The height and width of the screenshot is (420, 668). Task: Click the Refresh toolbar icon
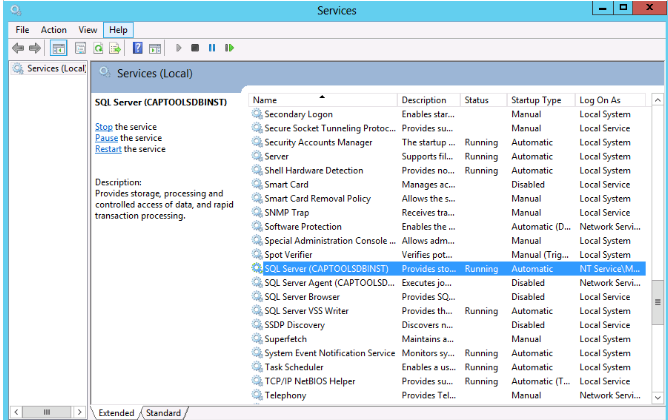tap(98, 48)
